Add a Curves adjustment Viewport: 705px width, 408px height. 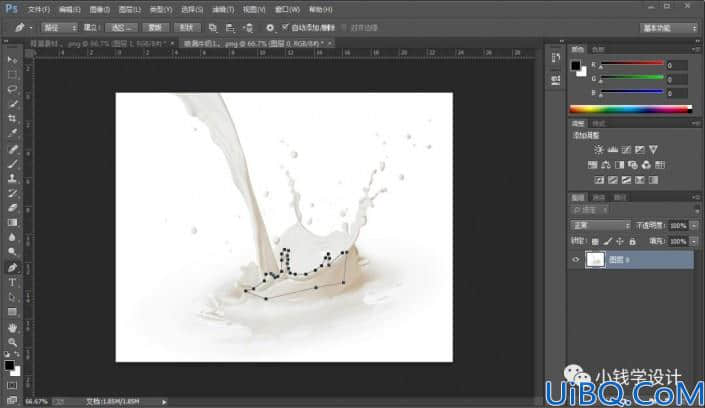[626, 149]
